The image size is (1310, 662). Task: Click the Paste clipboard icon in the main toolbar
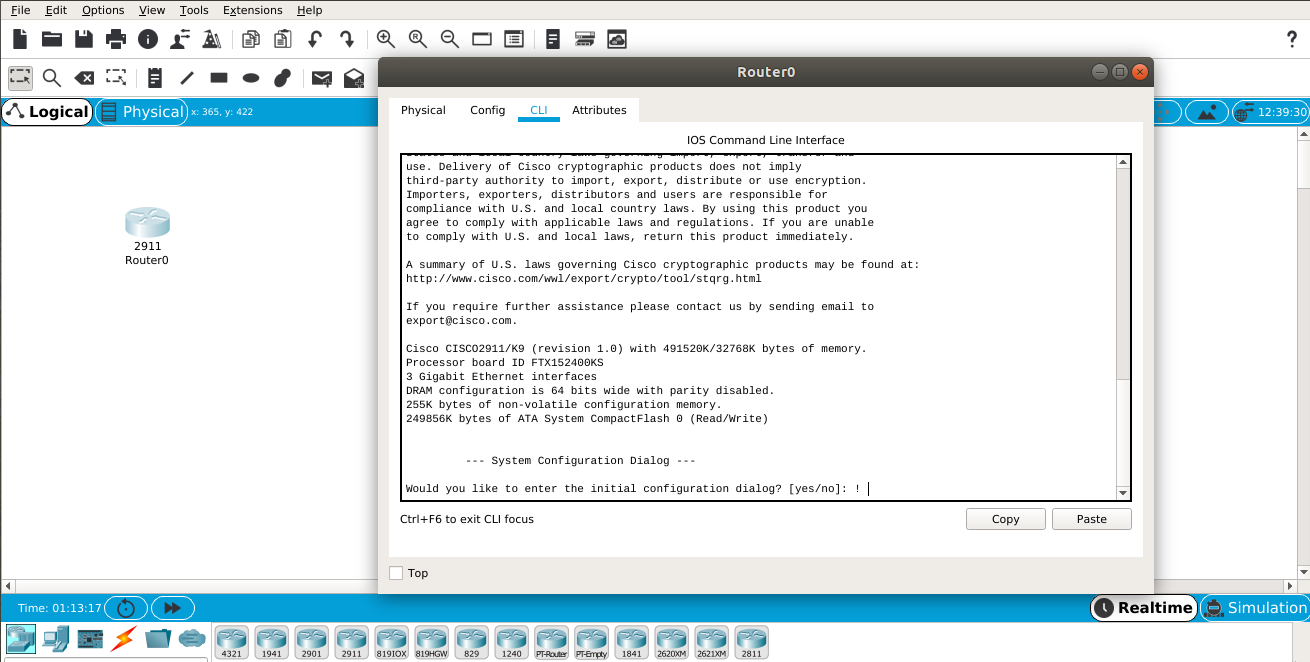(283, 39)
